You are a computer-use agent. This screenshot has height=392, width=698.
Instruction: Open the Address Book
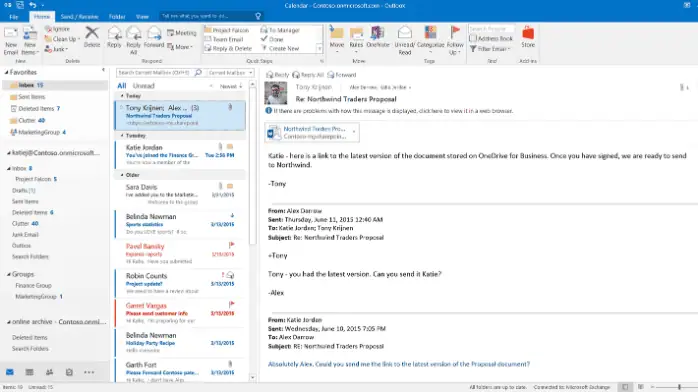tap(491, 39)
